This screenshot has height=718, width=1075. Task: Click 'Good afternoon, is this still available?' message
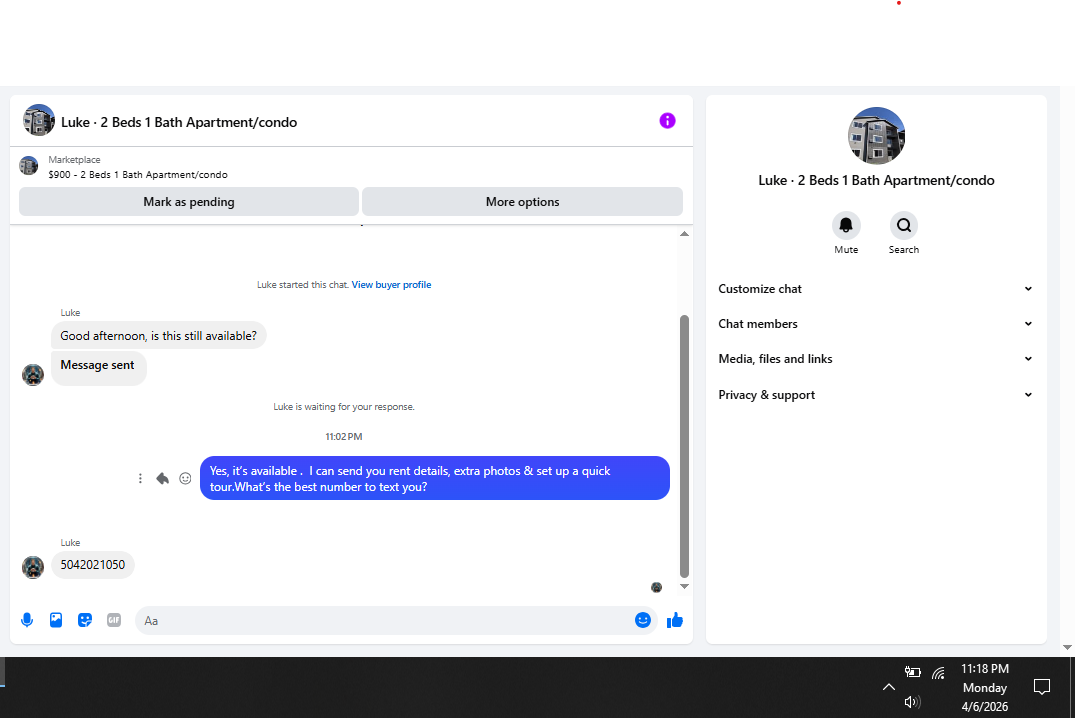point(158,336)
